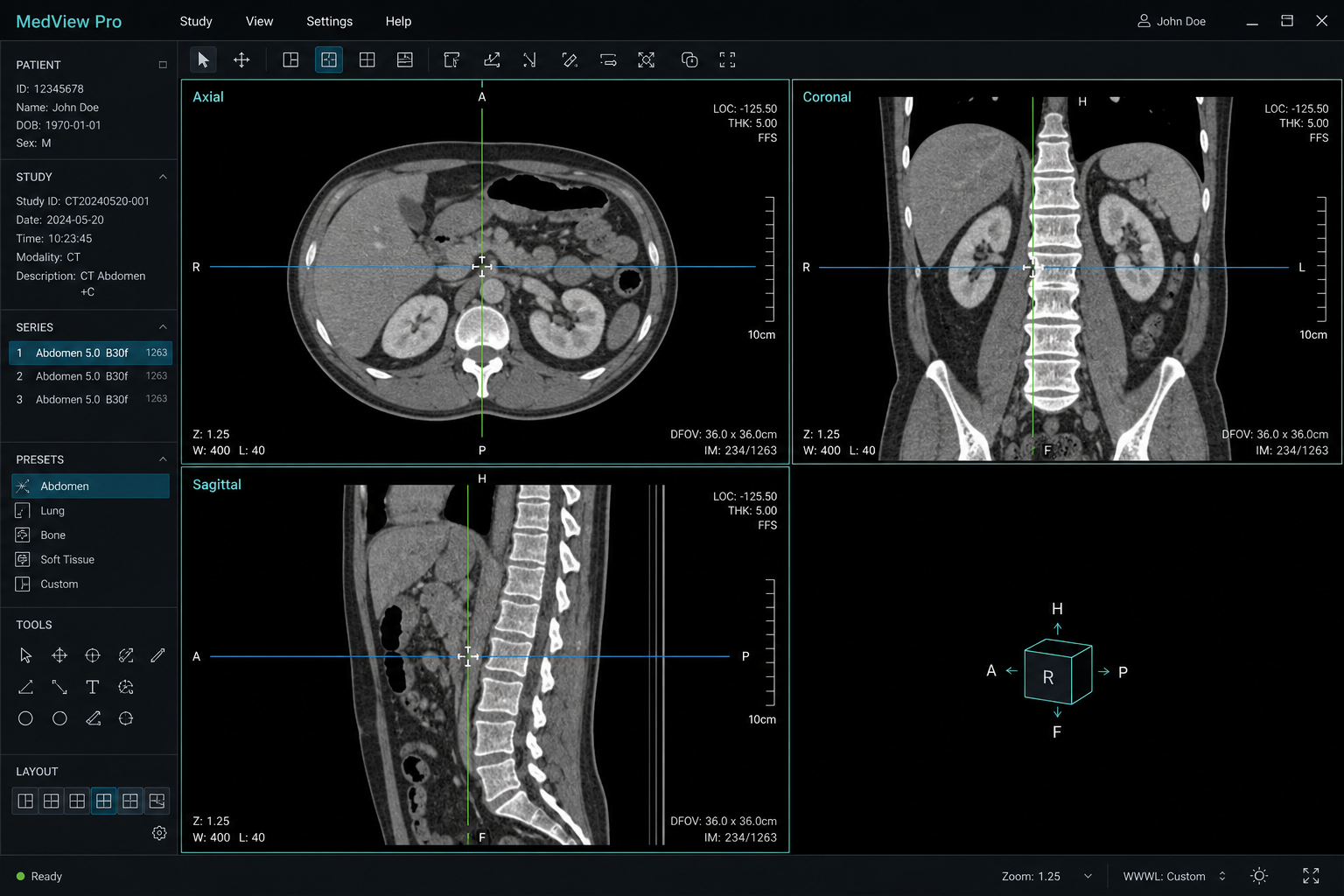1344x896 pixels.
Task: Collapse the PRESETS section
Action: 163,459
